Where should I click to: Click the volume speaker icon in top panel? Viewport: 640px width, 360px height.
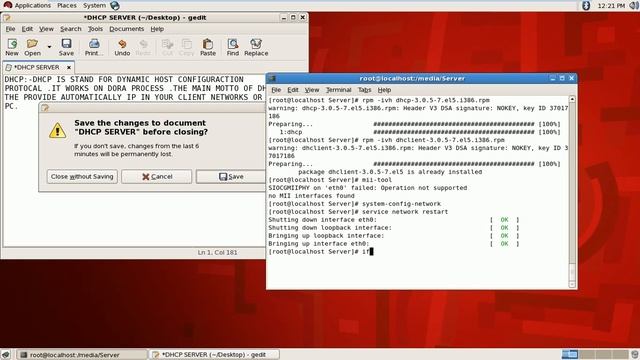click(x=633, y=5)
